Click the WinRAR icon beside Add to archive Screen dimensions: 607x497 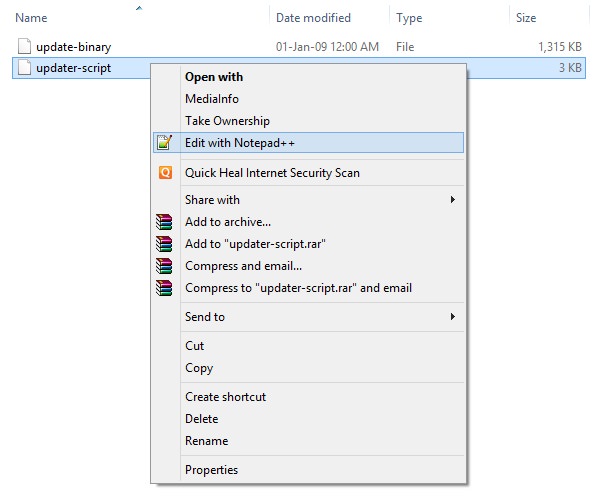[x=165, y=222]
